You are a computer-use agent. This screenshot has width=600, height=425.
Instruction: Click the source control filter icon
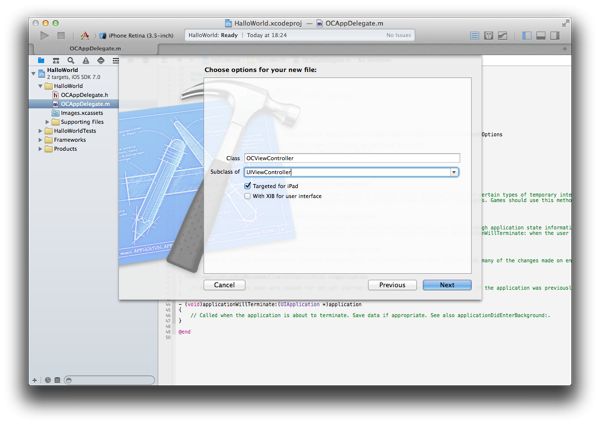click(x=57, y=380)
